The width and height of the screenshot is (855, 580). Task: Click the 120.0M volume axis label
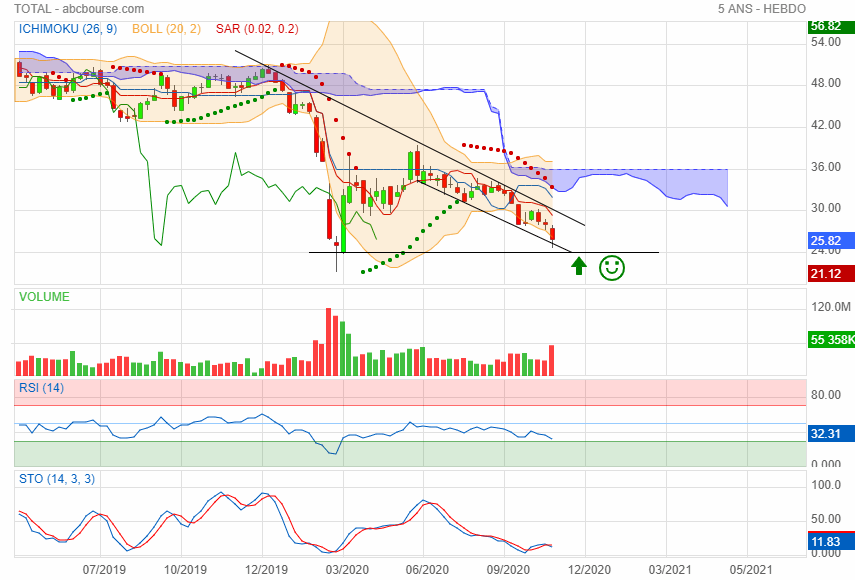coord(831,307)
